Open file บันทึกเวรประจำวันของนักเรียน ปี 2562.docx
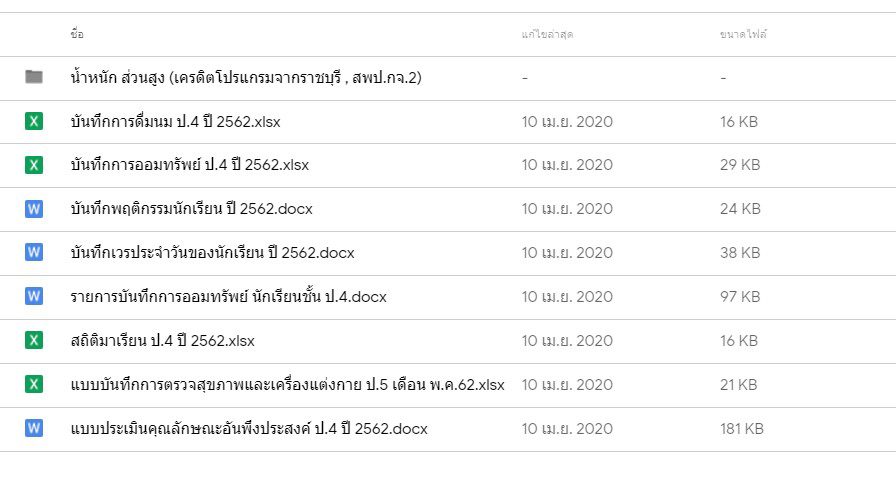Viewport: 896px width, 477px height. 212,253
